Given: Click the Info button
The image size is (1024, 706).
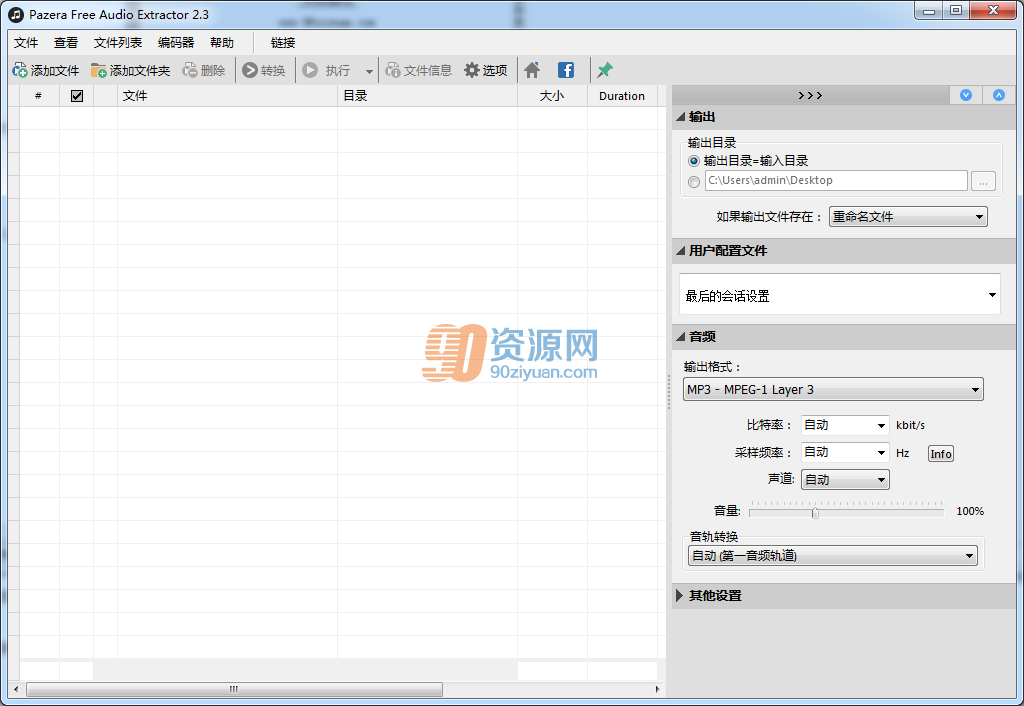Looking at the screenshot, I should (940, 454).
